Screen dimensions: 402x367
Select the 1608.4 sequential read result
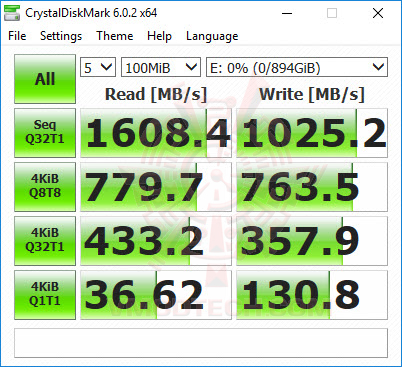(156, 133)
